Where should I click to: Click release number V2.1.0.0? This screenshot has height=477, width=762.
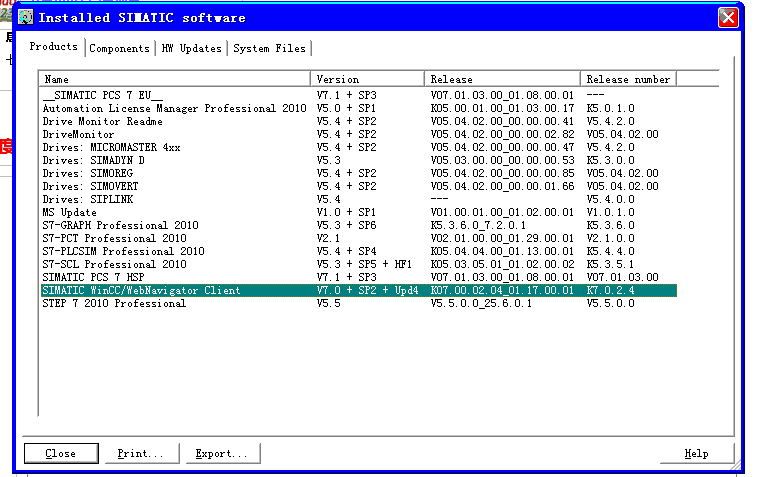click(610, 238)
